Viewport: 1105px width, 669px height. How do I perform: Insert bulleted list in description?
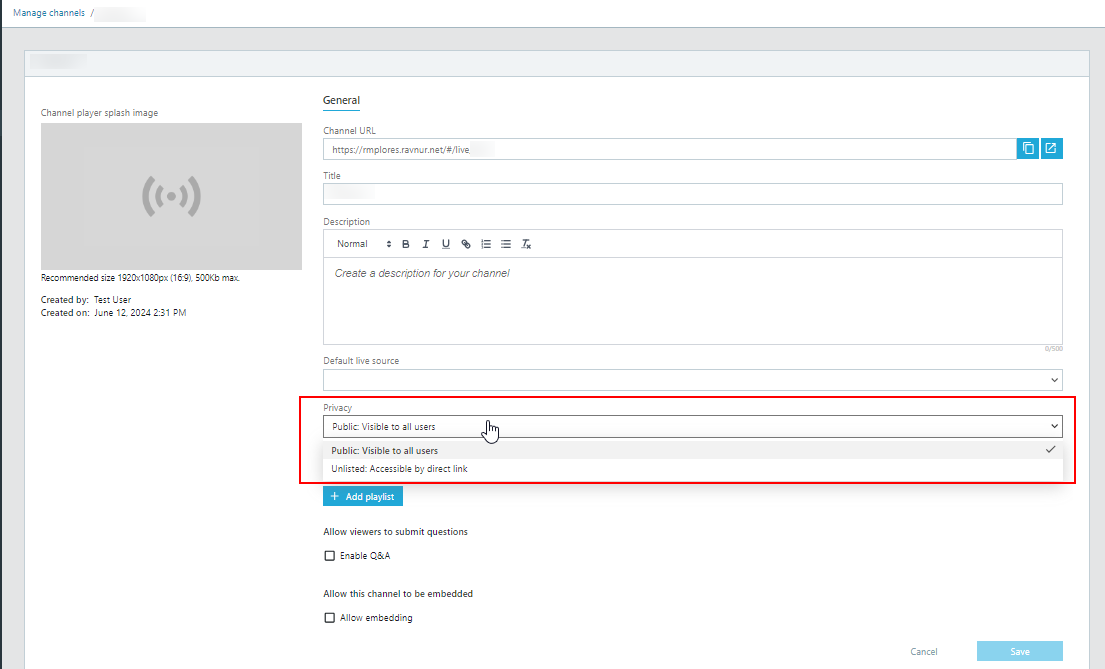506,244
